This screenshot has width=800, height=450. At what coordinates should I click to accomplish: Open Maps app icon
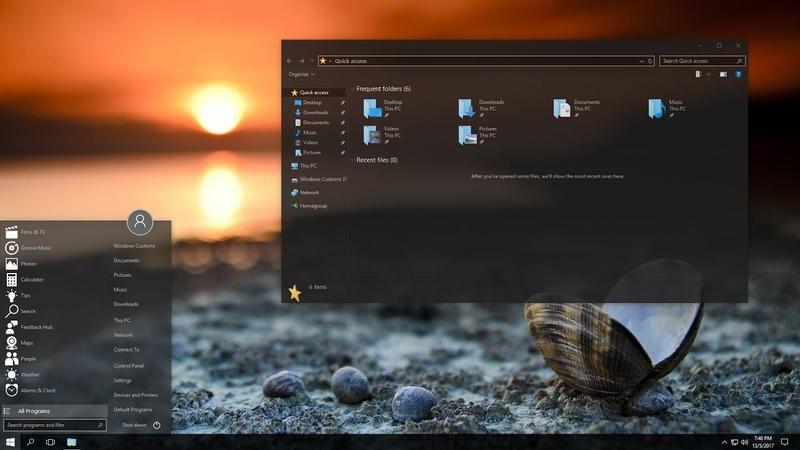pos(11,343)
